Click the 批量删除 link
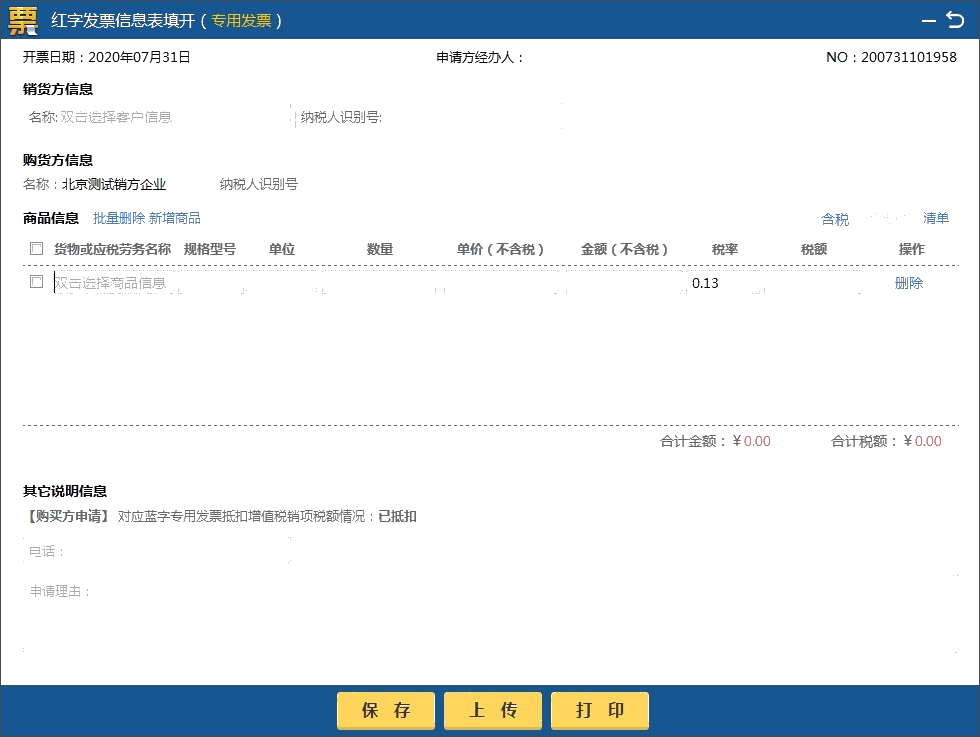The height and width of the screenshot is (737, 980). click(x=119, y=218)
